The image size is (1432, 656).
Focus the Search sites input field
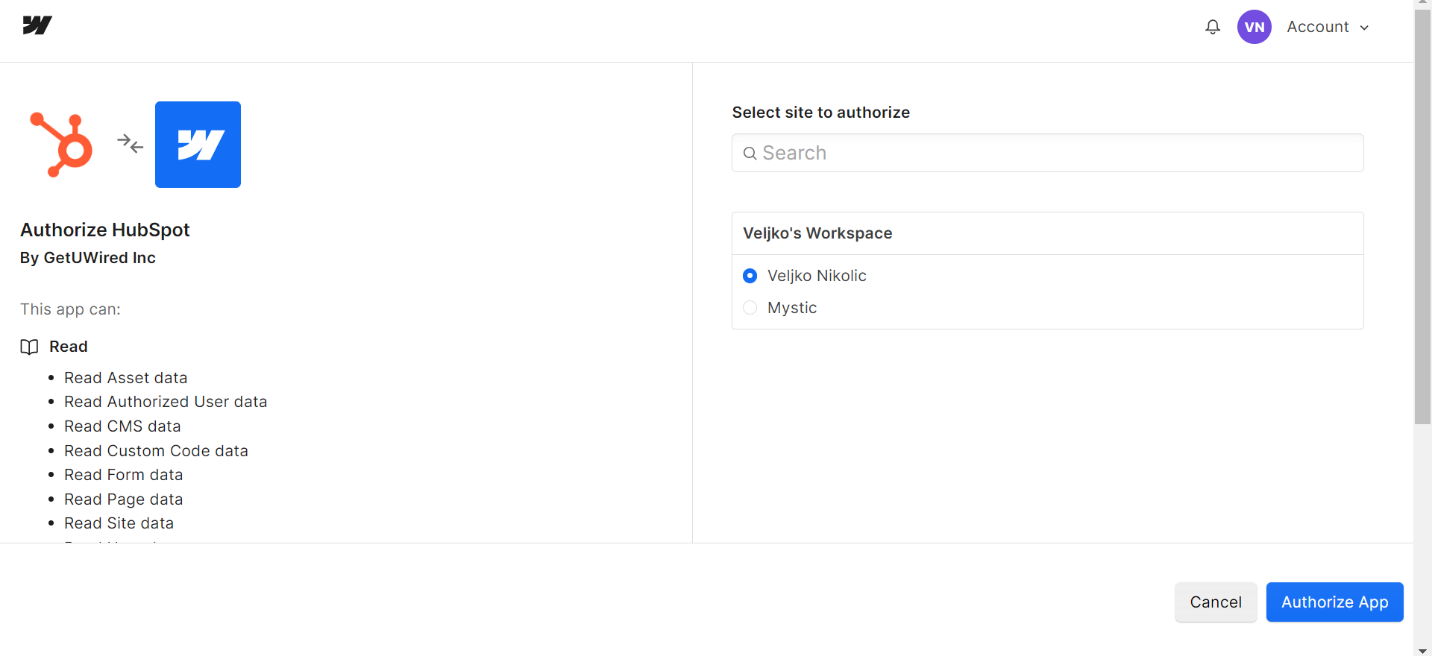click(1047, 153)
